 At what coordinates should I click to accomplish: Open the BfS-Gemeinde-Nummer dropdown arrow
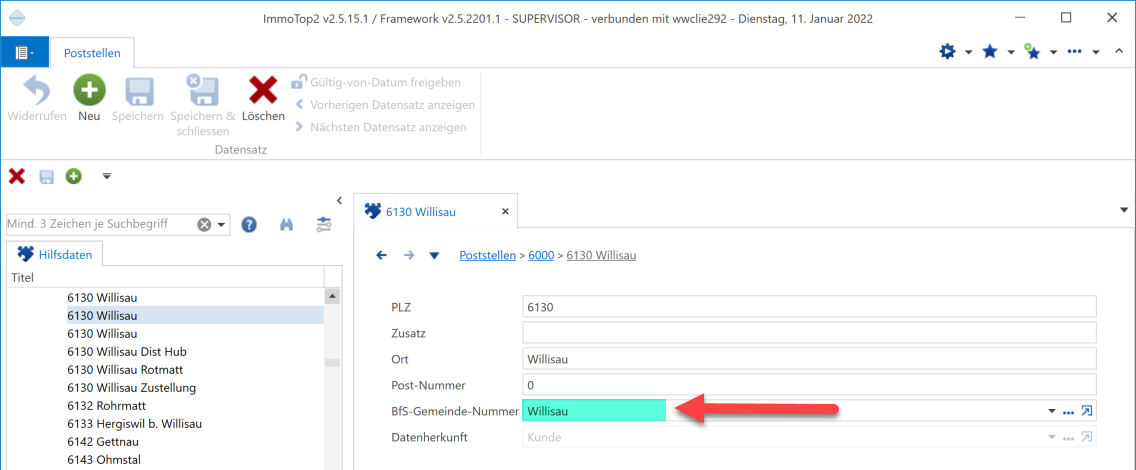click(x=1051, y=411)
